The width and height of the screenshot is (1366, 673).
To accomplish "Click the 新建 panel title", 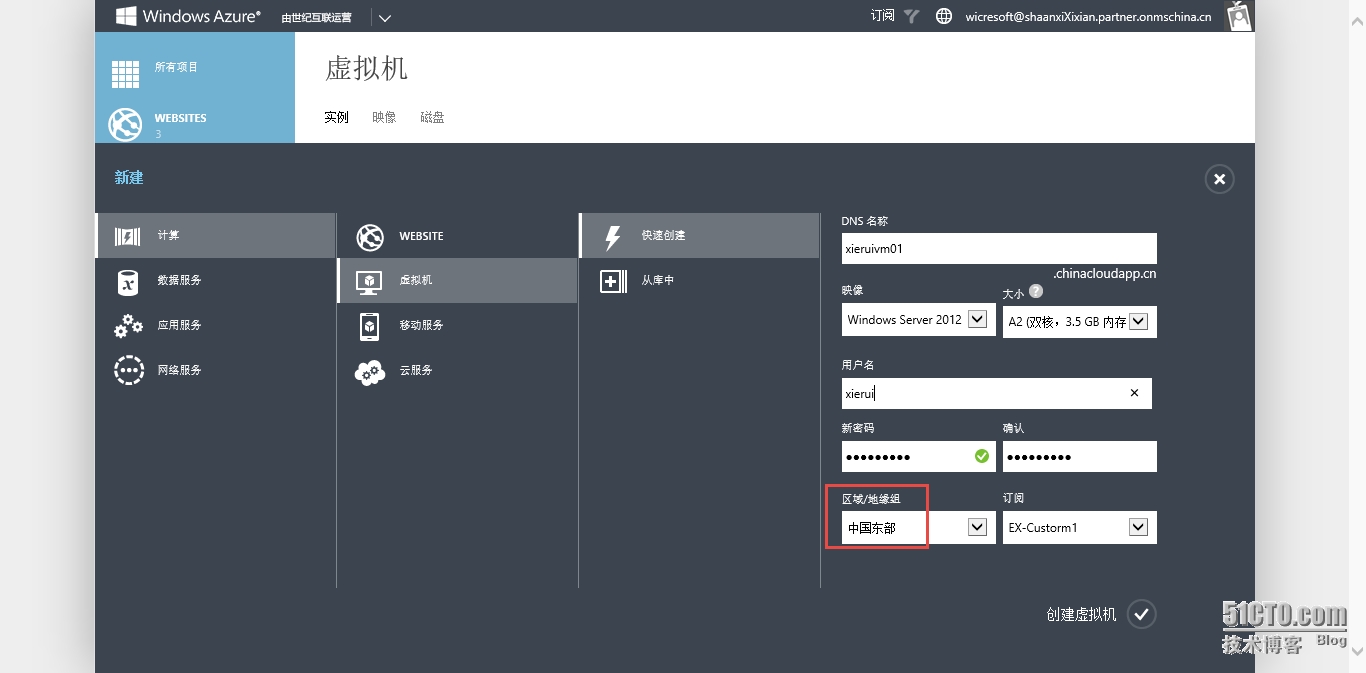I will 129,177.
